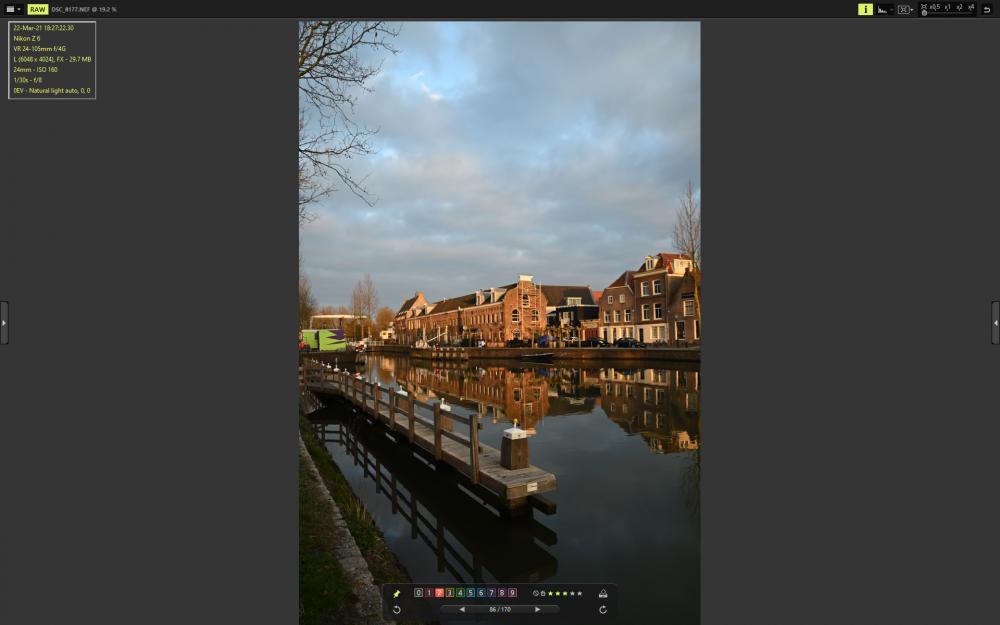
Task: Click the canal photo in the viewer
Action: (x=499, y=323)
